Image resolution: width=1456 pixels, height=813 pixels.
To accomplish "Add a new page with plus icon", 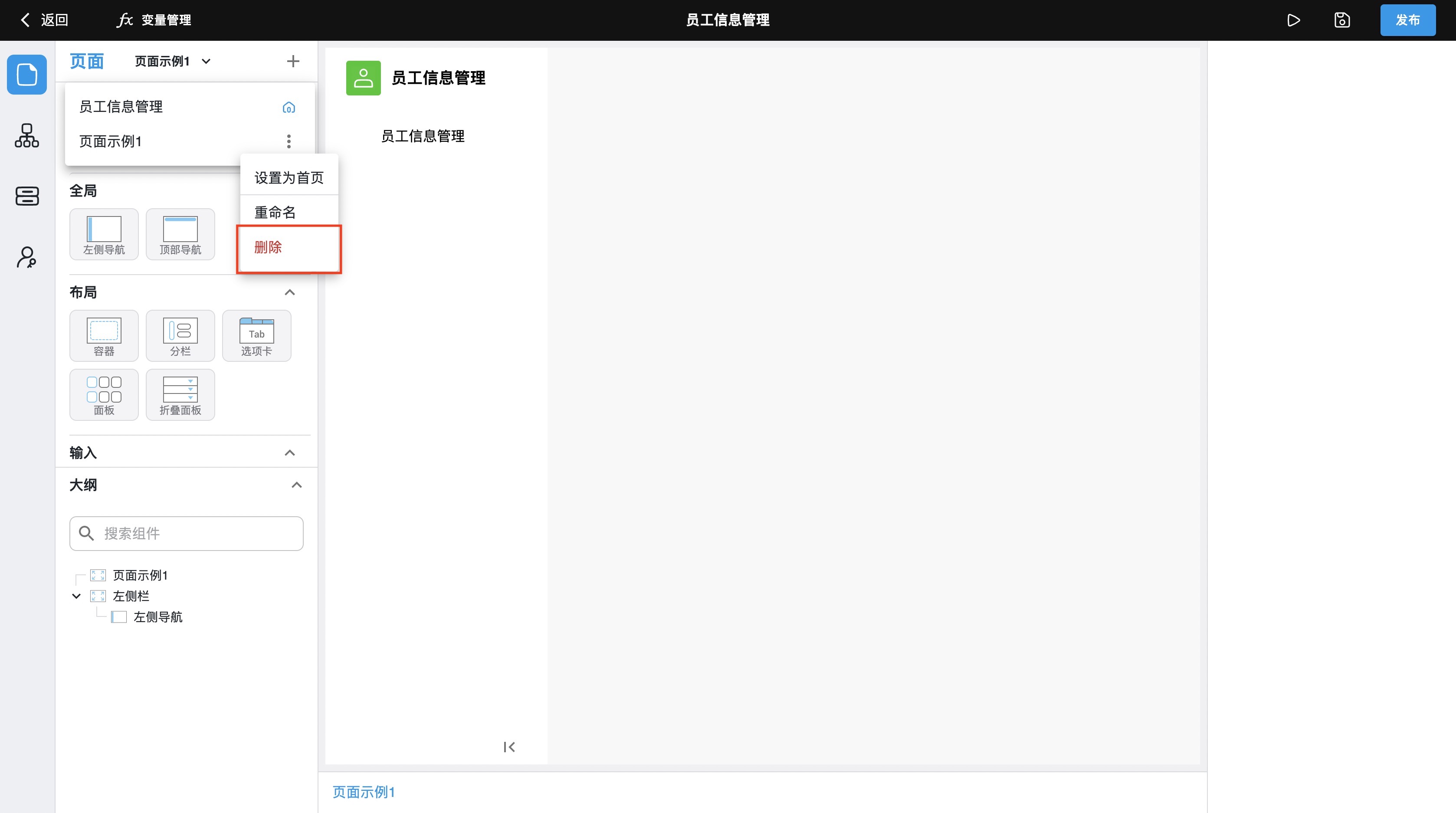I will (293, 61).
